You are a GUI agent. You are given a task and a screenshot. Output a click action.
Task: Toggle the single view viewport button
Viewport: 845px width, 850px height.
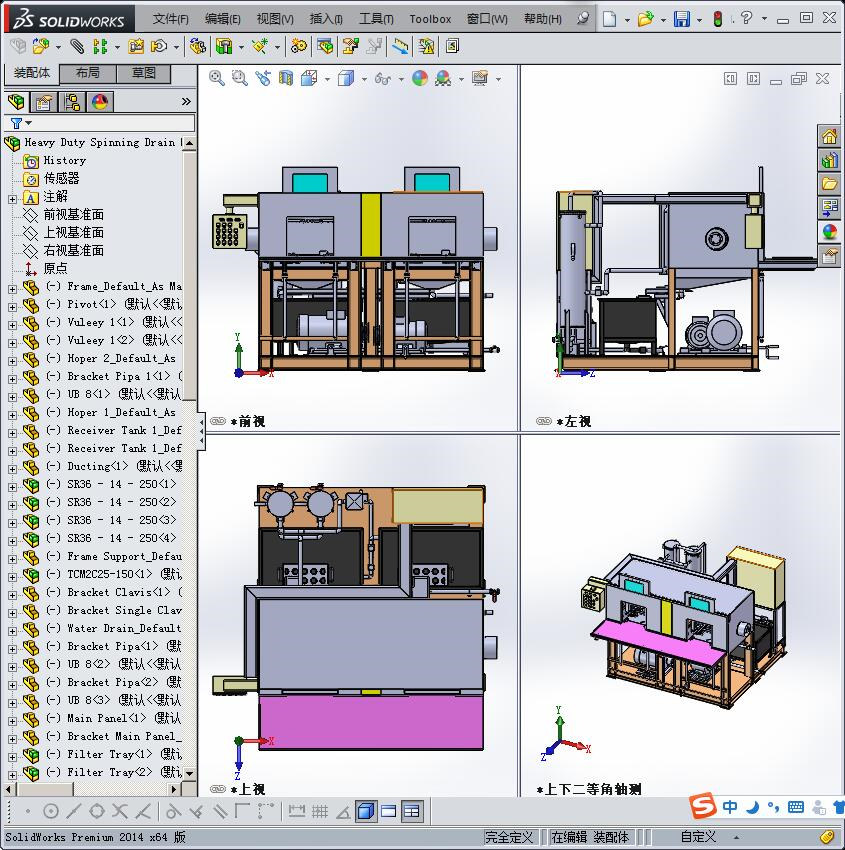point(366,812)
